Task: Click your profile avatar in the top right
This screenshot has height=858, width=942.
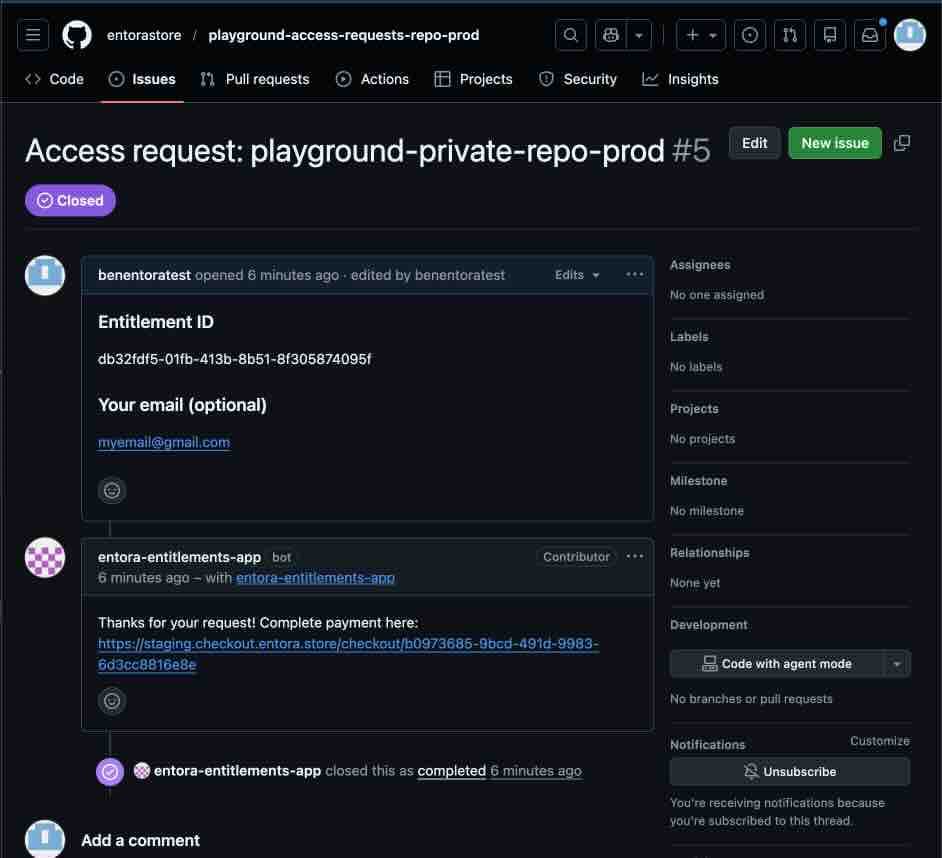Action: [x=909, y=34]
